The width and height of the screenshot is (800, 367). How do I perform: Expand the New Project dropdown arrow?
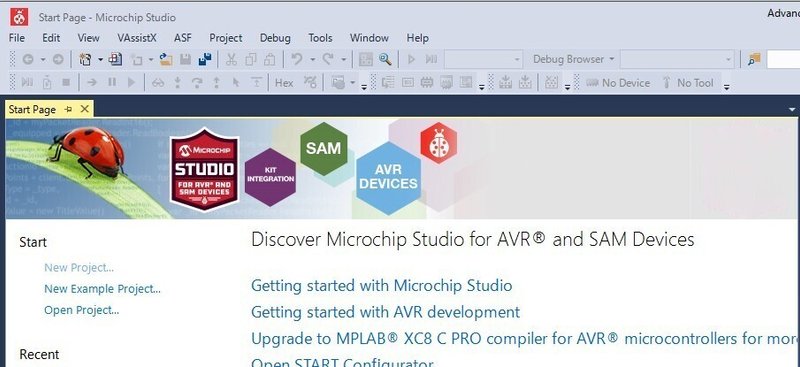[100, 59]
